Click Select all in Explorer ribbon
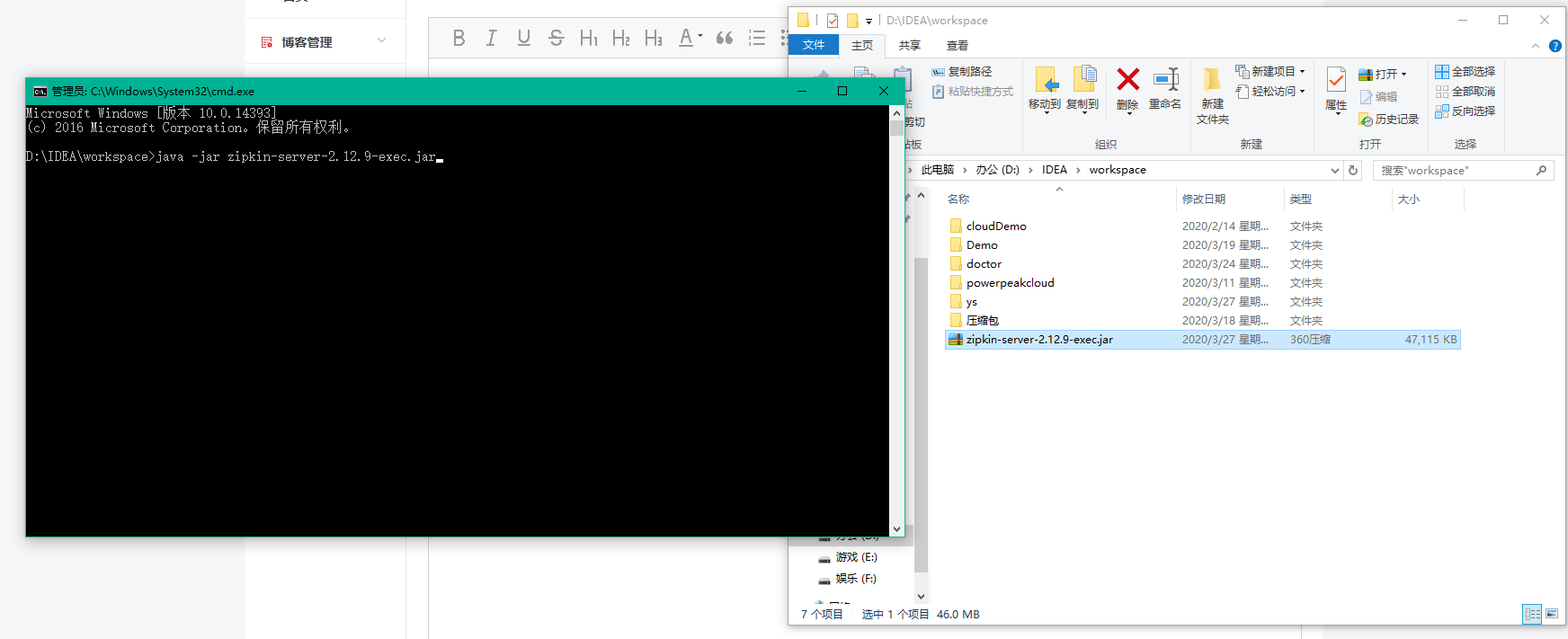 [x=1466, y=72]
